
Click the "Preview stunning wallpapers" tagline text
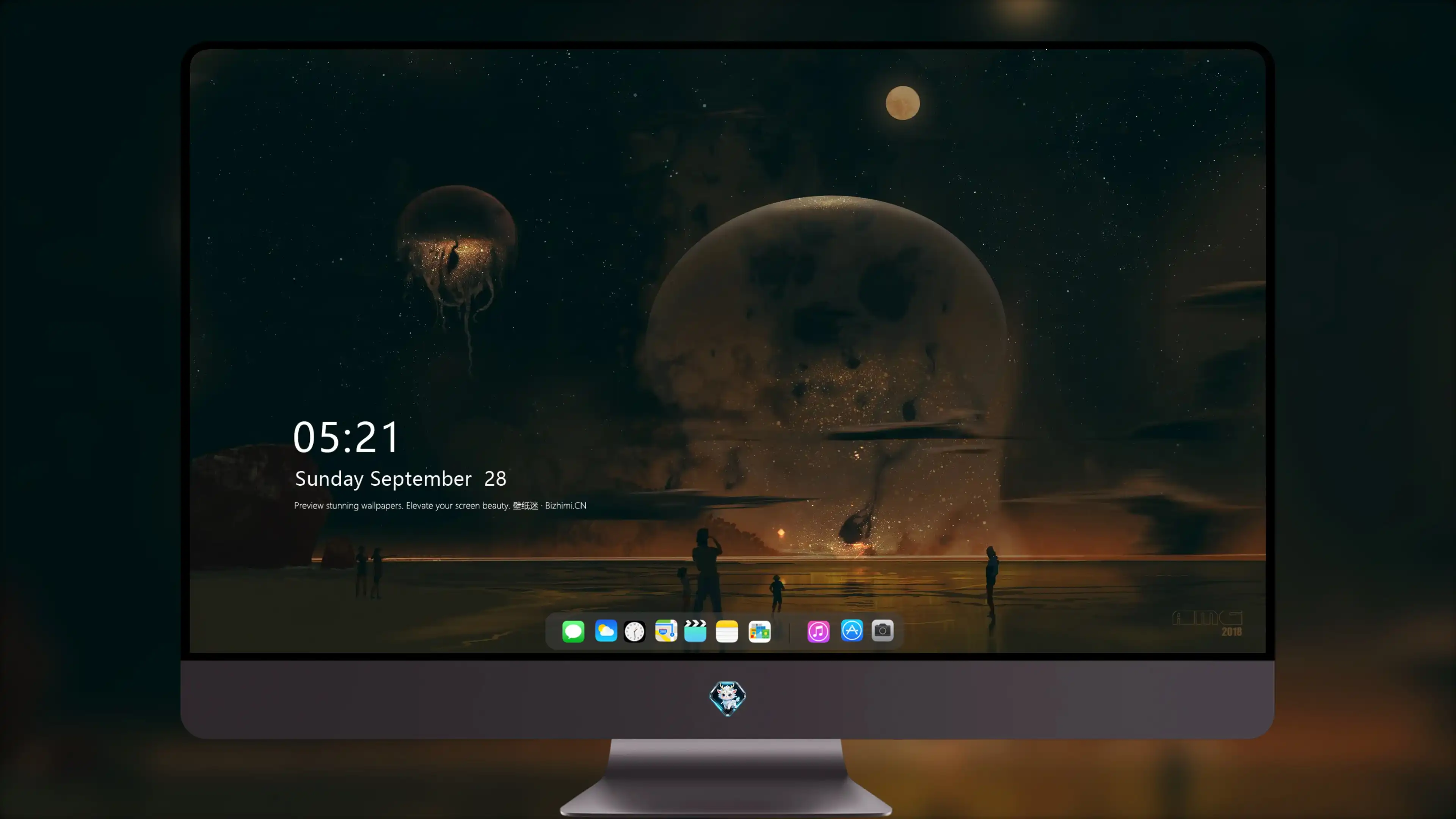point(440,505)
